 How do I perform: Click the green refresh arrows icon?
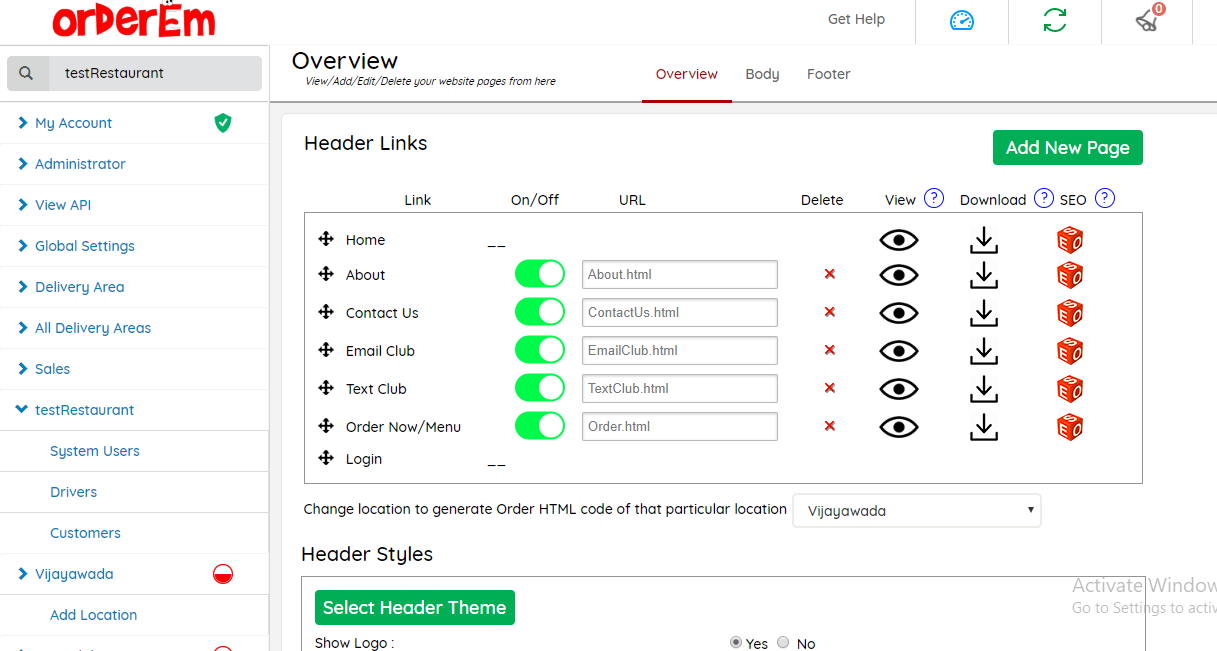coord(1054,20)
